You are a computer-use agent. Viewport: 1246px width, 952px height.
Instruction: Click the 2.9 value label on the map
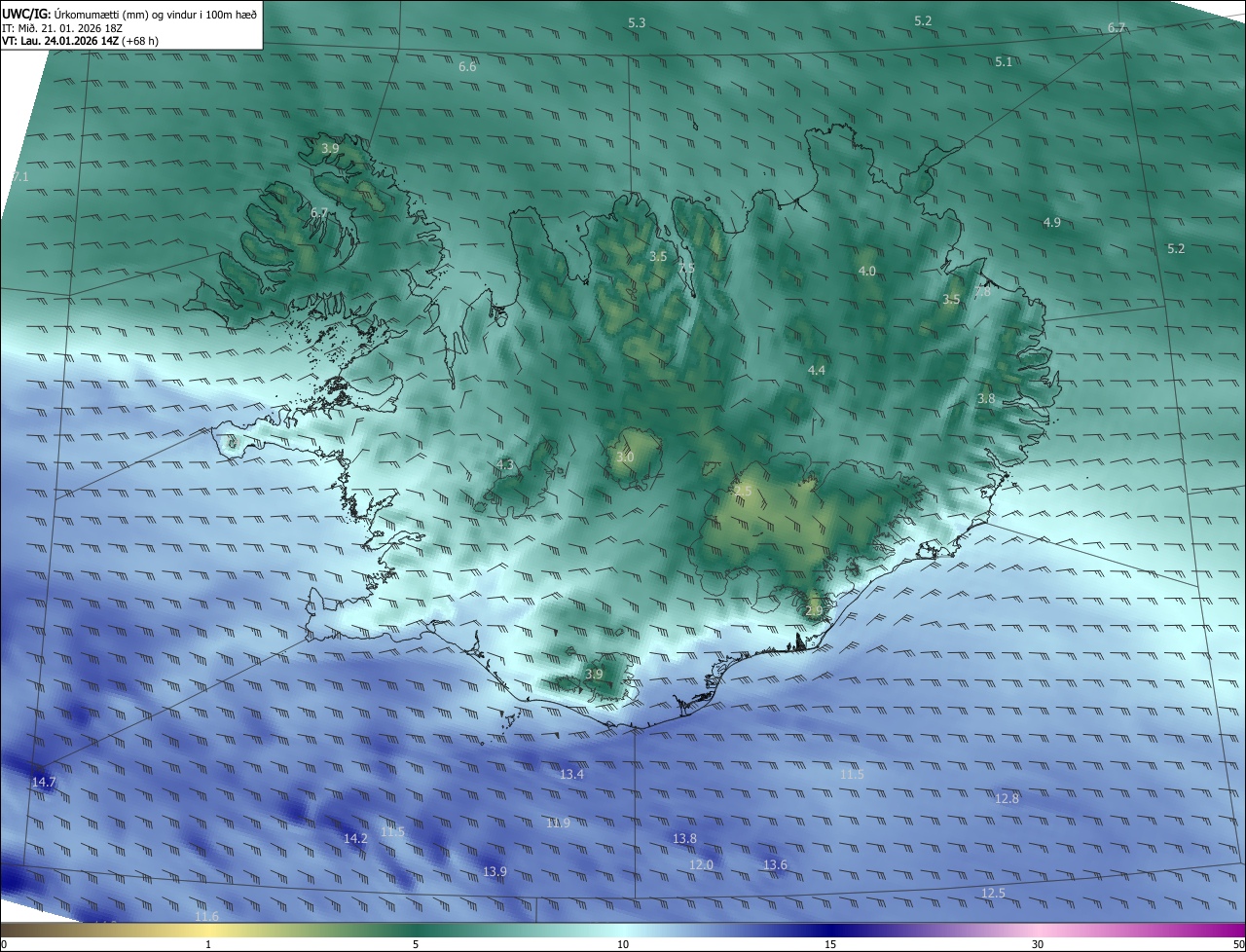pos(814,611)
